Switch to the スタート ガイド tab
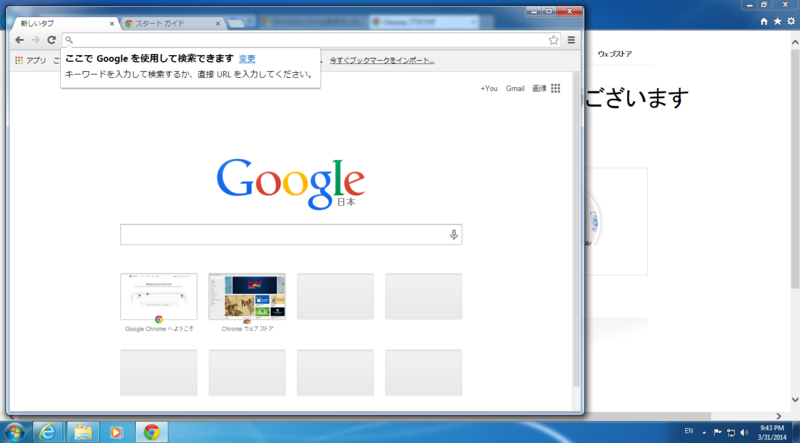800x443 pixels. [x=172, y=23]
